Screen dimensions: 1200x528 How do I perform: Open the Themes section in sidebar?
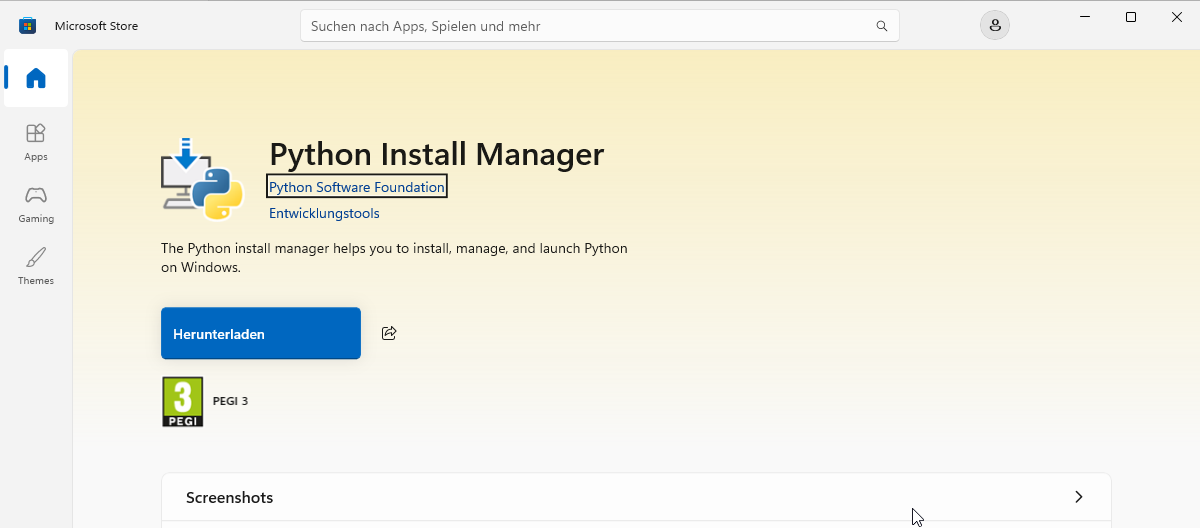(x=36, y=266)
